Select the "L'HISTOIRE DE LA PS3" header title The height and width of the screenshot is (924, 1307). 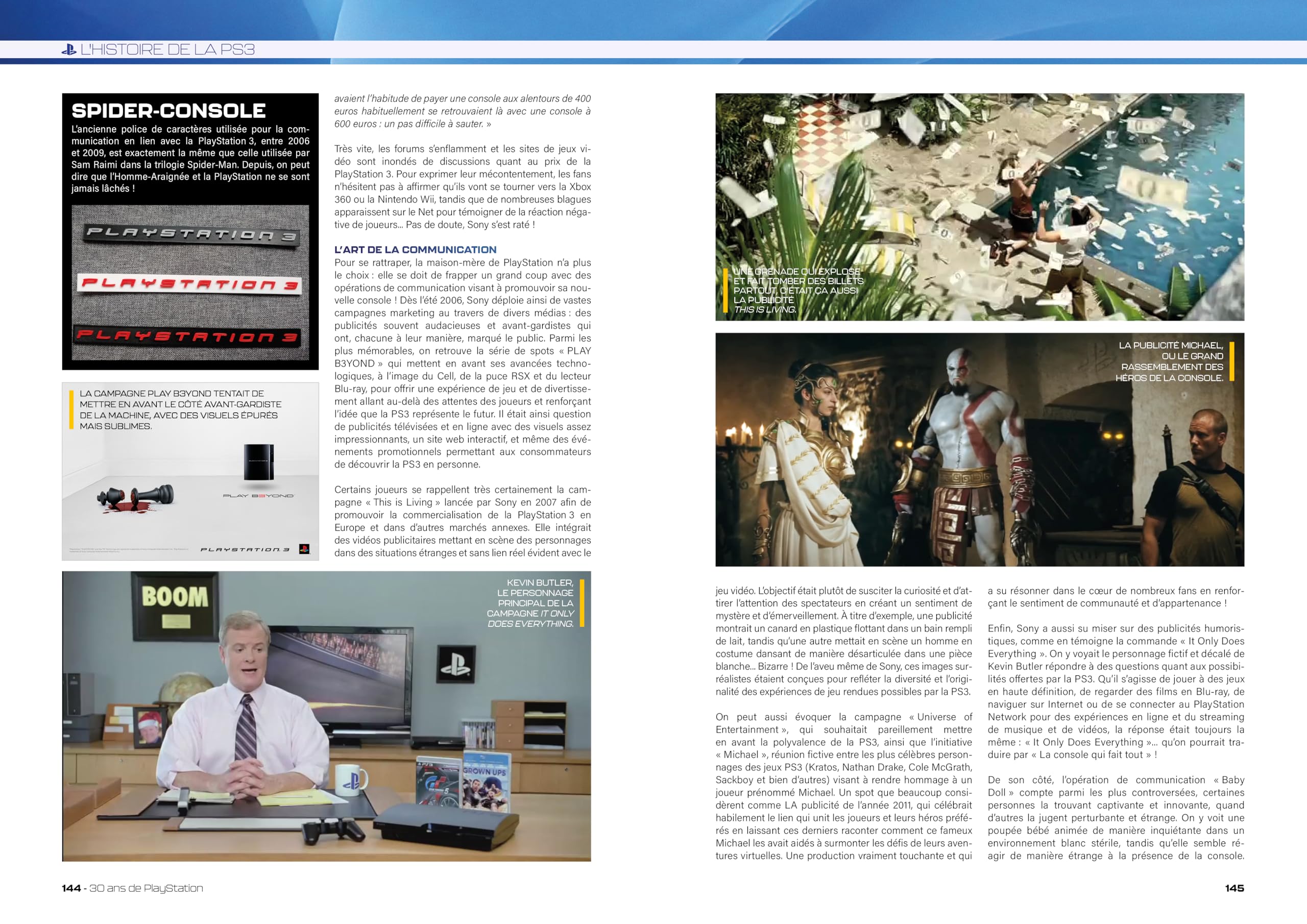pyautogui.click(x=167, y=50)
